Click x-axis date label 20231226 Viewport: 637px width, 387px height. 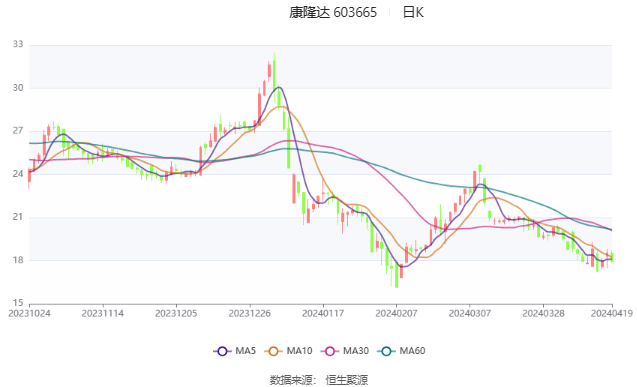tap(250, 313)
